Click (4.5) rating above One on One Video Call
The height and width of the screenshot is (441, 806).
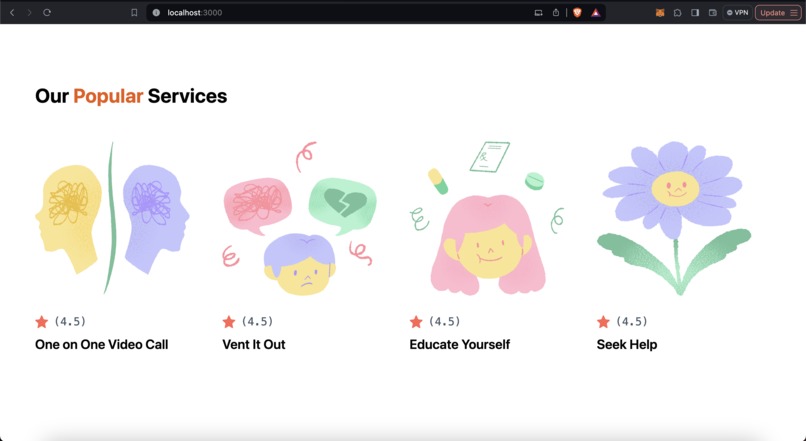[x=70, y=321]
